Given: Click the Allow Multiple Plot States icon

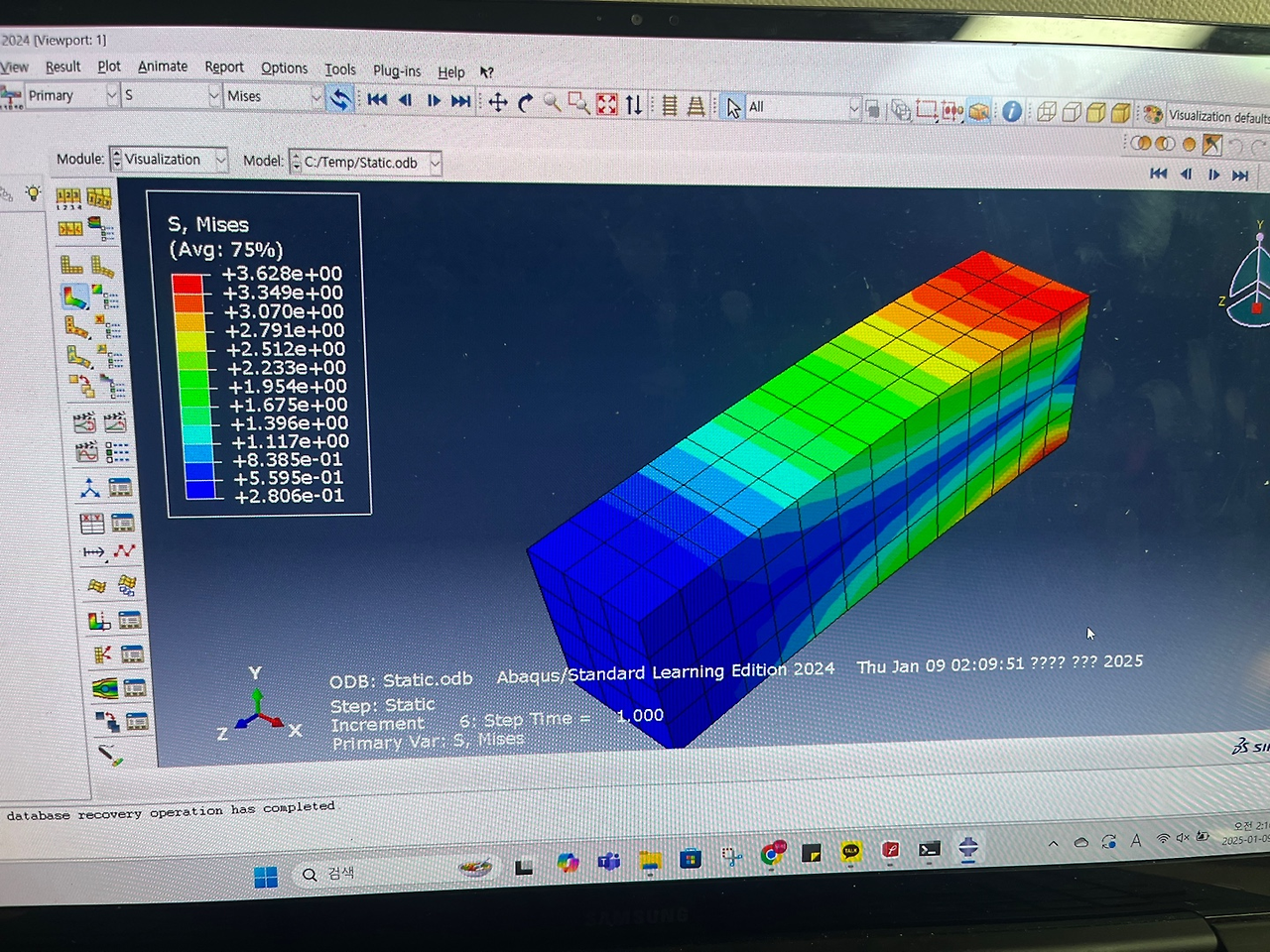Looking at the screenshot, I should pyautogui.click(x=81, y=386).
